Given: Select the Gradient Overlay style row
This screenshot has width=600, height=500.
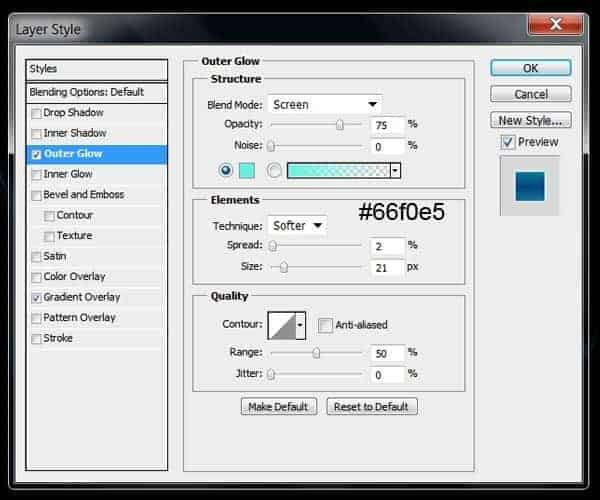Looking at the screenshot, I should coord(96,297).
